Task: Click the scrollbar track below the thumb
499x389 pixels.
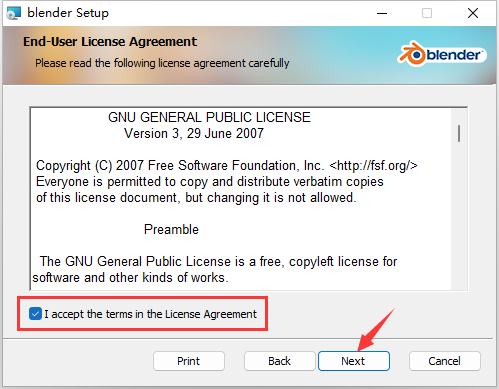Action: tap(459, 217)
